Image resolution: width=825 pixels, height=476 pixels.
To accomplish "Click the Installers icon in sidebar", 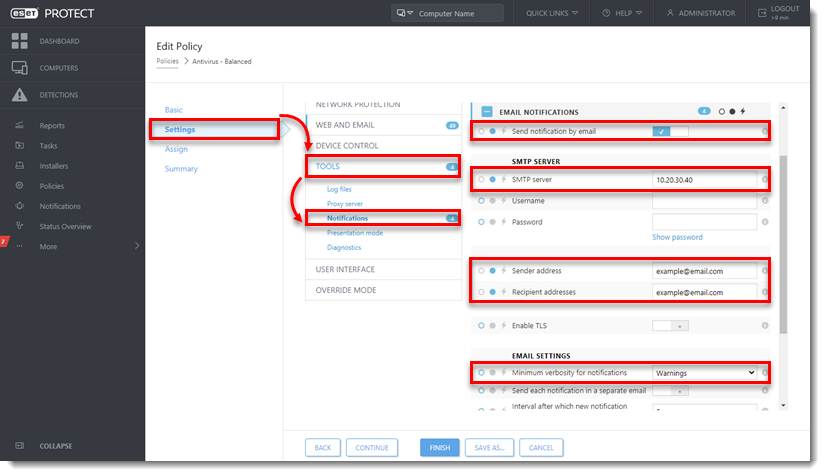I will point(19,165).
